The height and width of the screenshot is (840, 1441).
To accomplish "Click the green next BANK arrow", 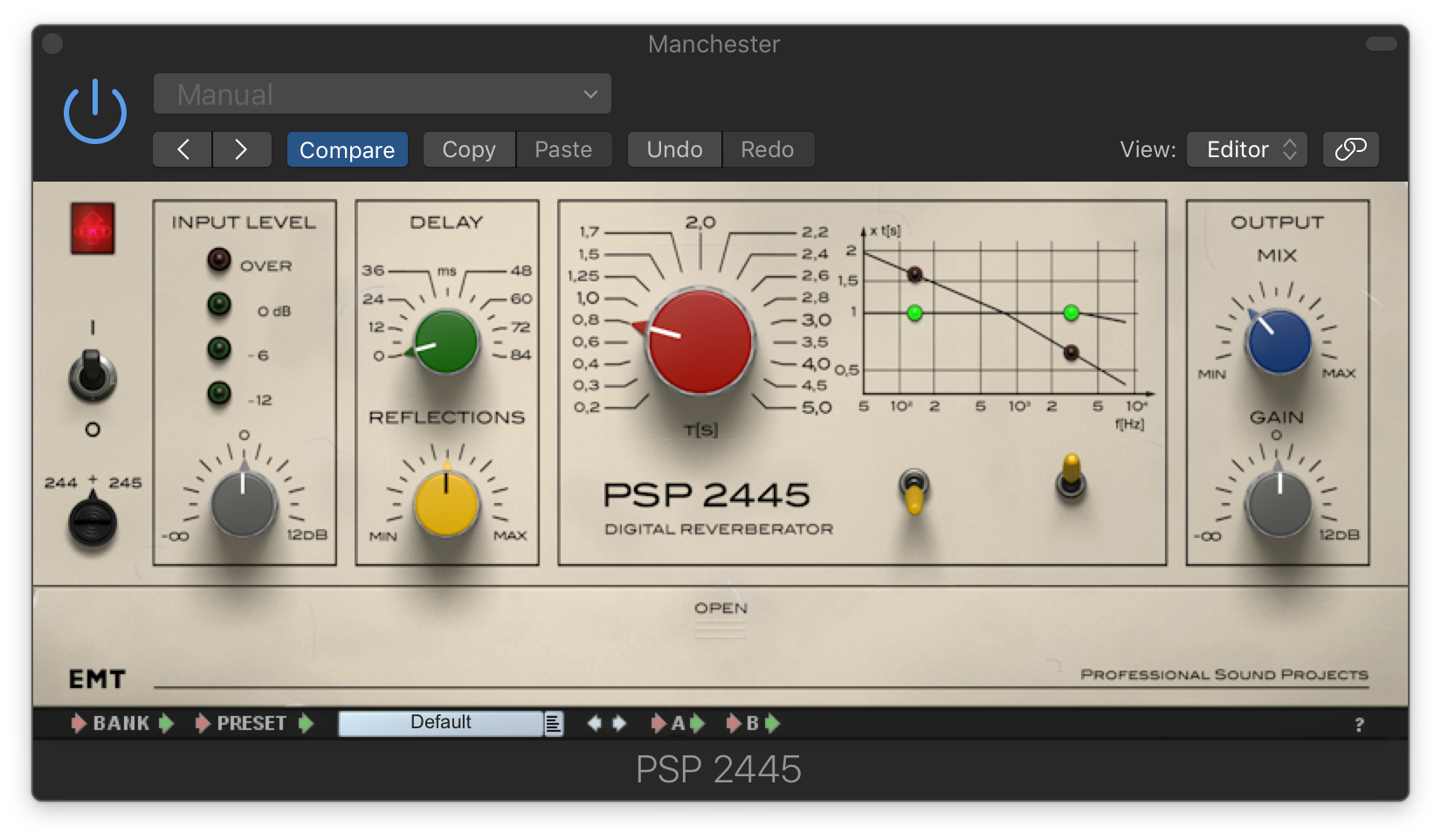I will (x=165, y=723).
